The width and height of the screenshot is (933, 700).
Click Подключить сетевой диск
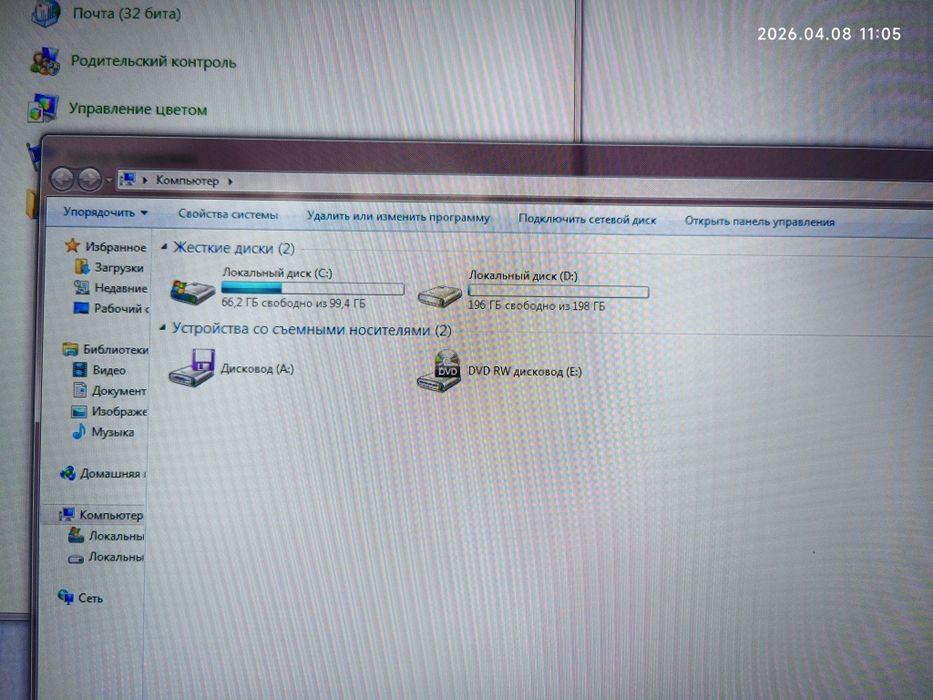pos(587,219)
